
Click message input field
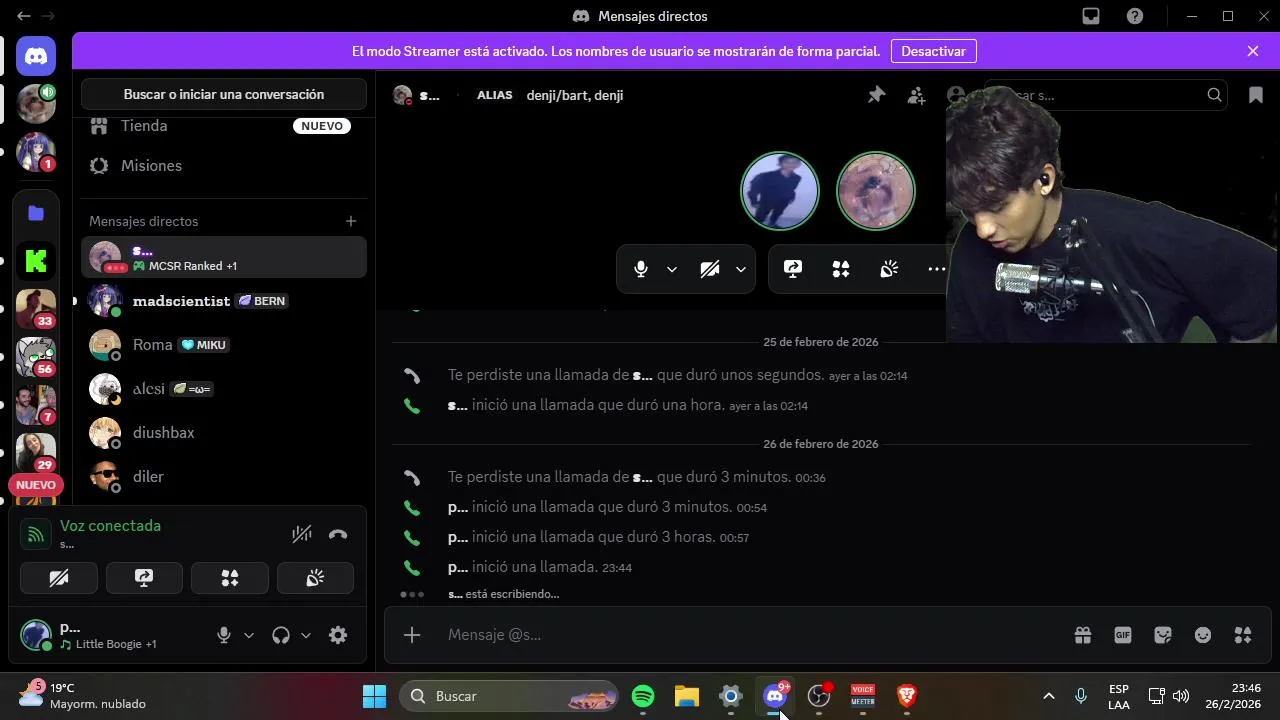pos(750,635)
